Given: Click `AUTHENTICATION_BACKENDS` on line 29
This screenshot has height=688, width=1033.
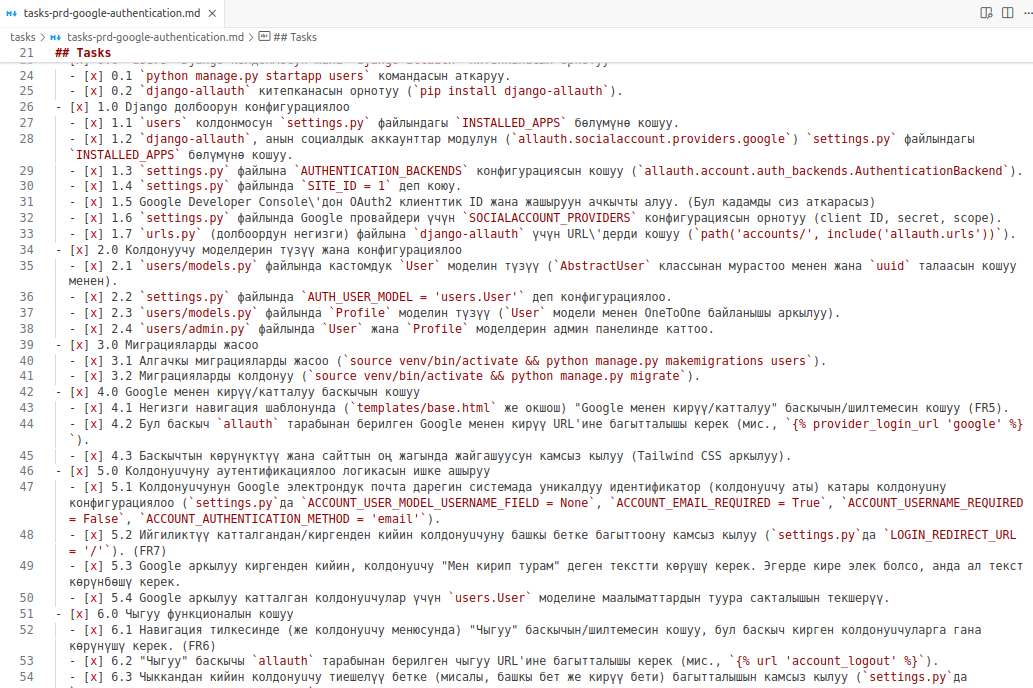Looking at the screenshot, I should point(381,171).
